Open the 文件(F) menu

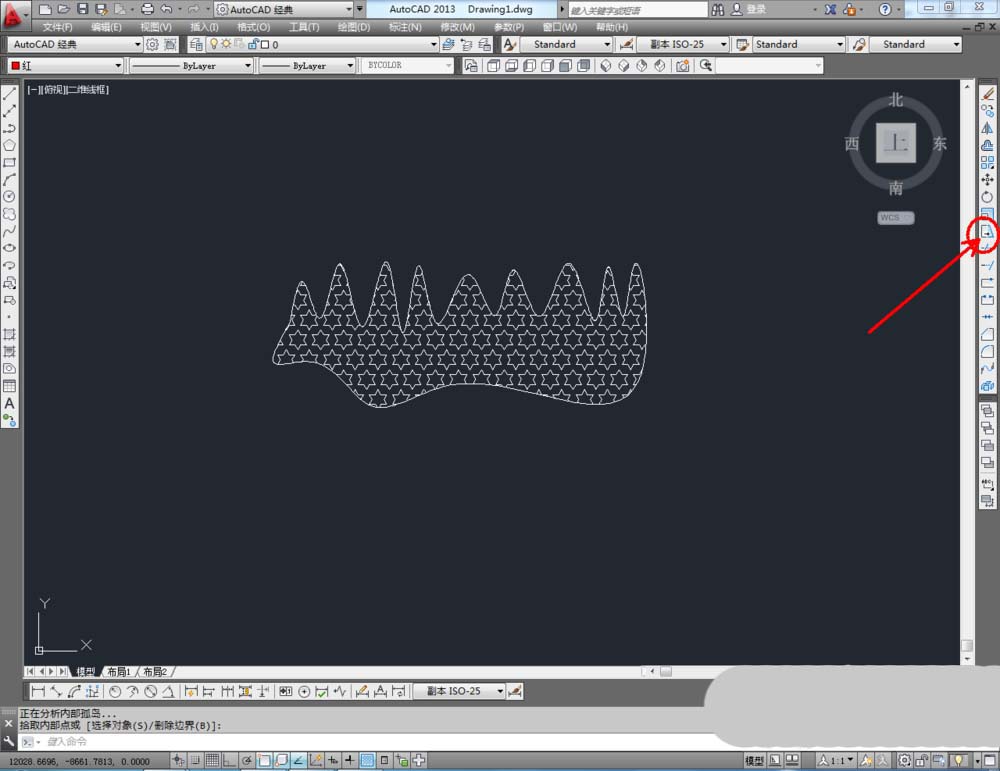pyautogui.click(x=57, y=27)
